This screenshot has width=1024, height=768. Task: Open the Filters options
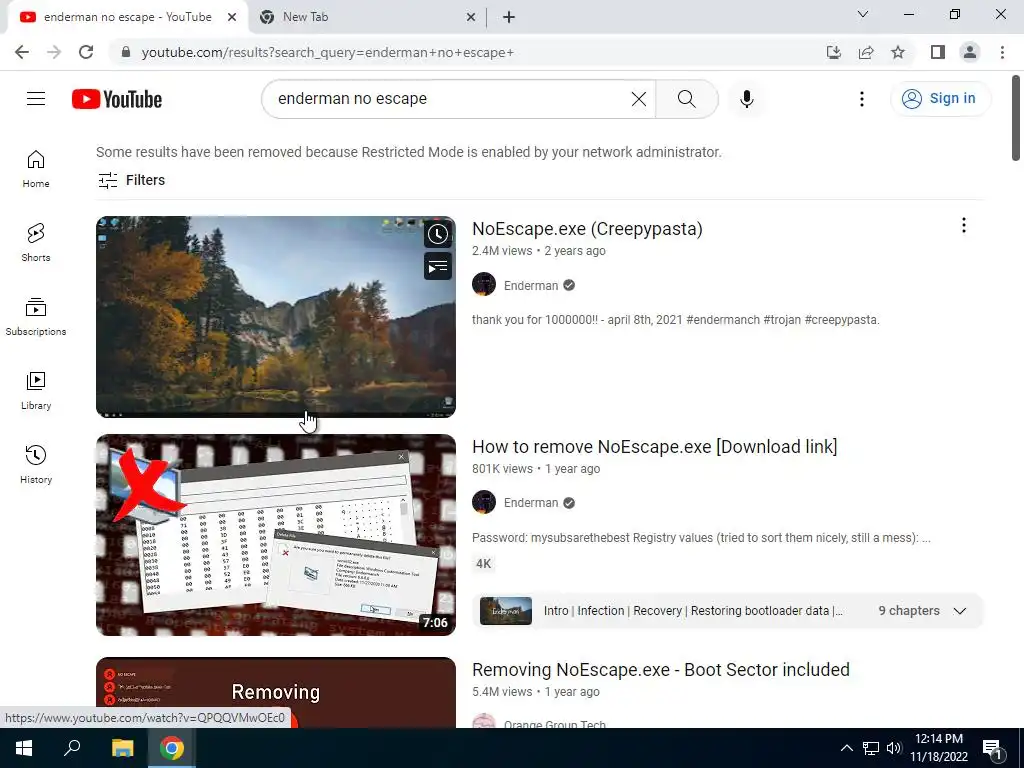coord(131,180)
